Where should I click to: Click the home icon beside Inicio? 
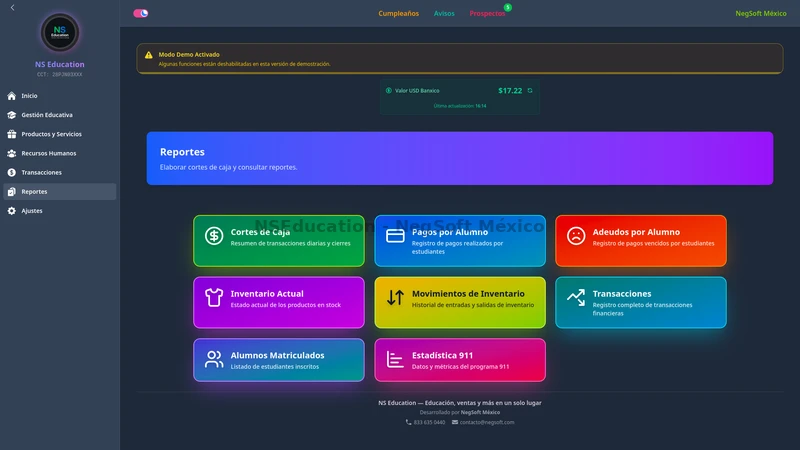click(x=12, y=96)
